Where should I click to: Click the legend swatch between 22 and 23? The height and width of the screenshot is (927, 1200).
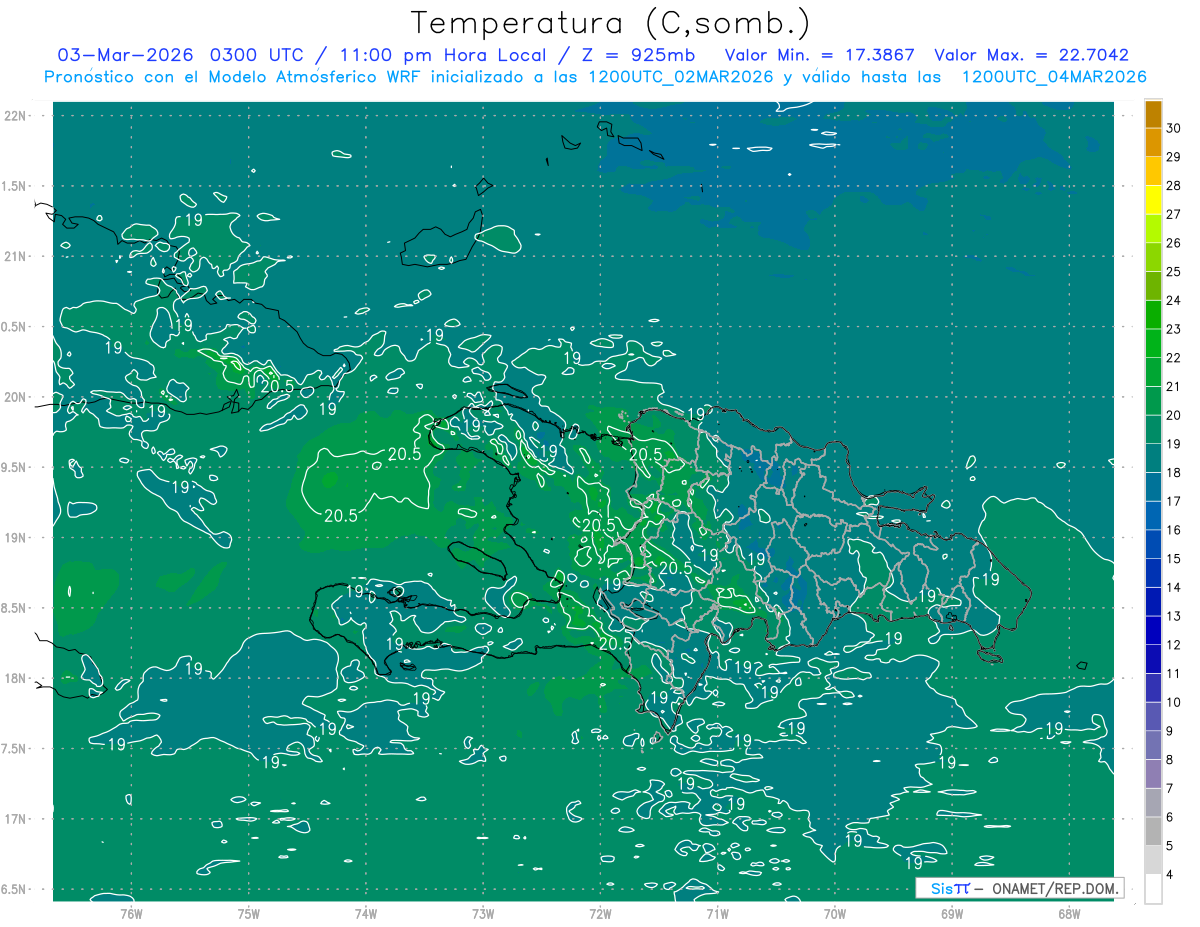click(x=1154, y=343)
